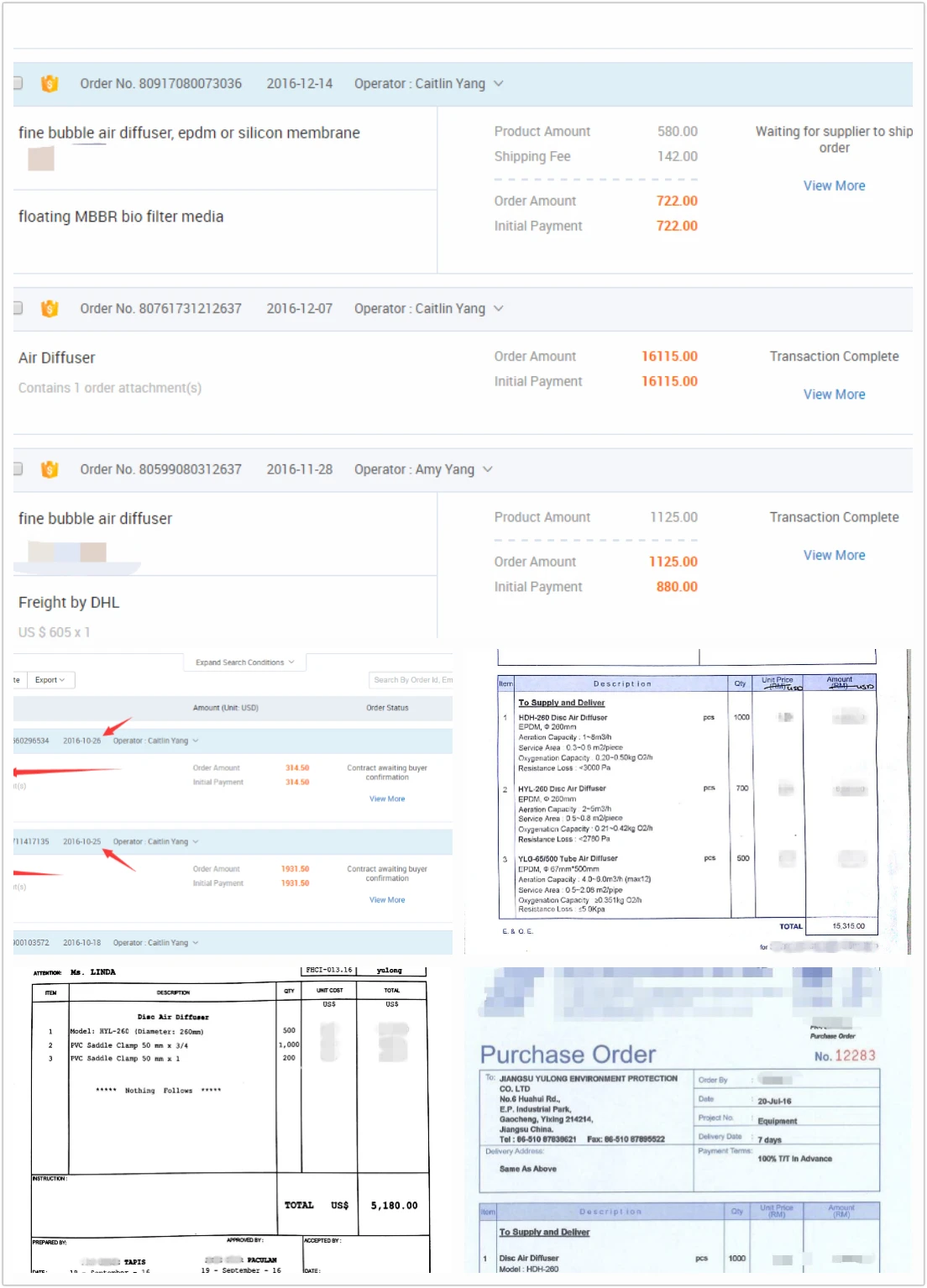This screenshot has width=927, height=1288.
Task: Tick checkbox of order 80761731212637
Action: [x=18, y=308]
